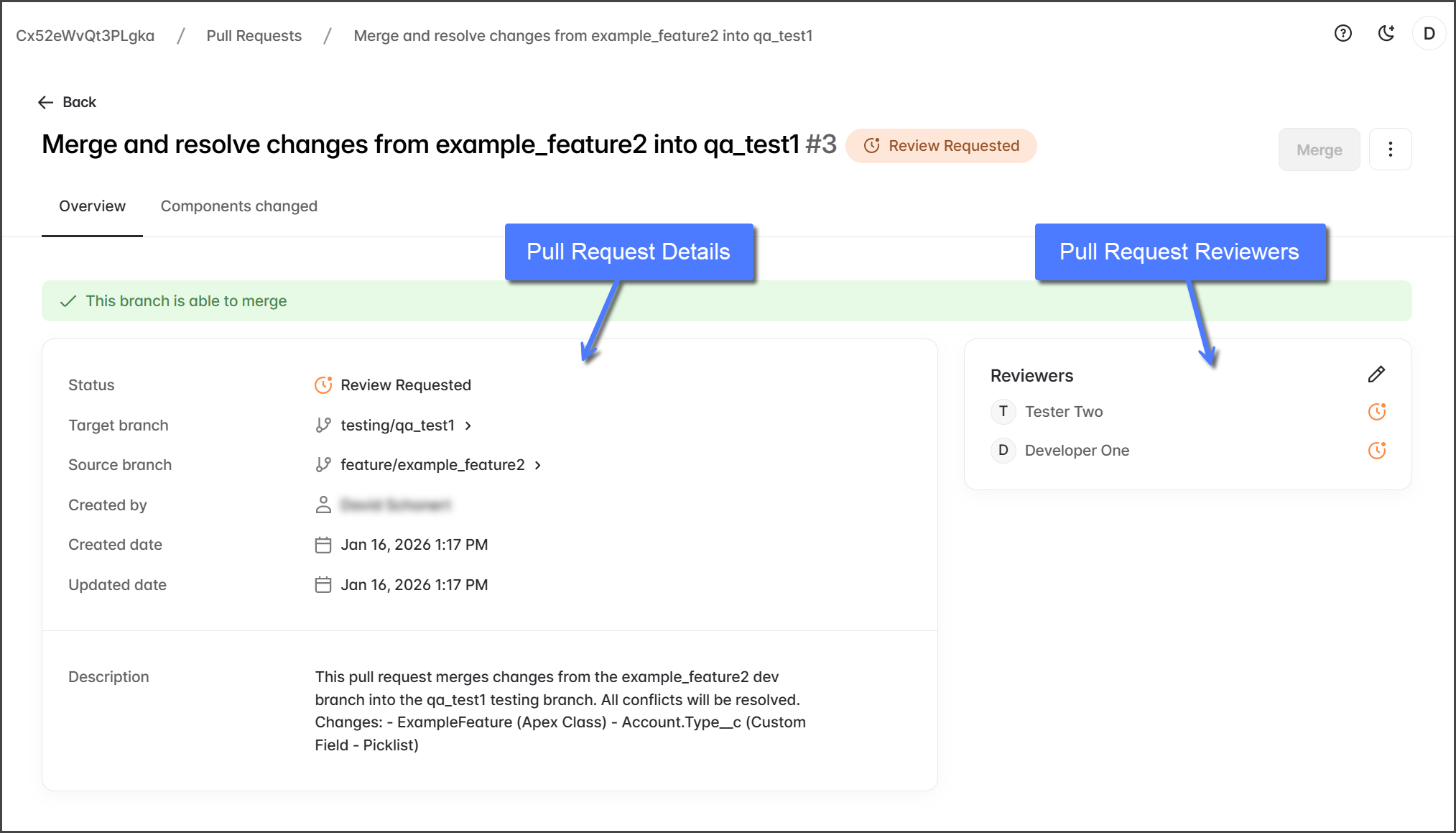
Task: Click the Developer One avatar circle
Action: [1003, 451]
